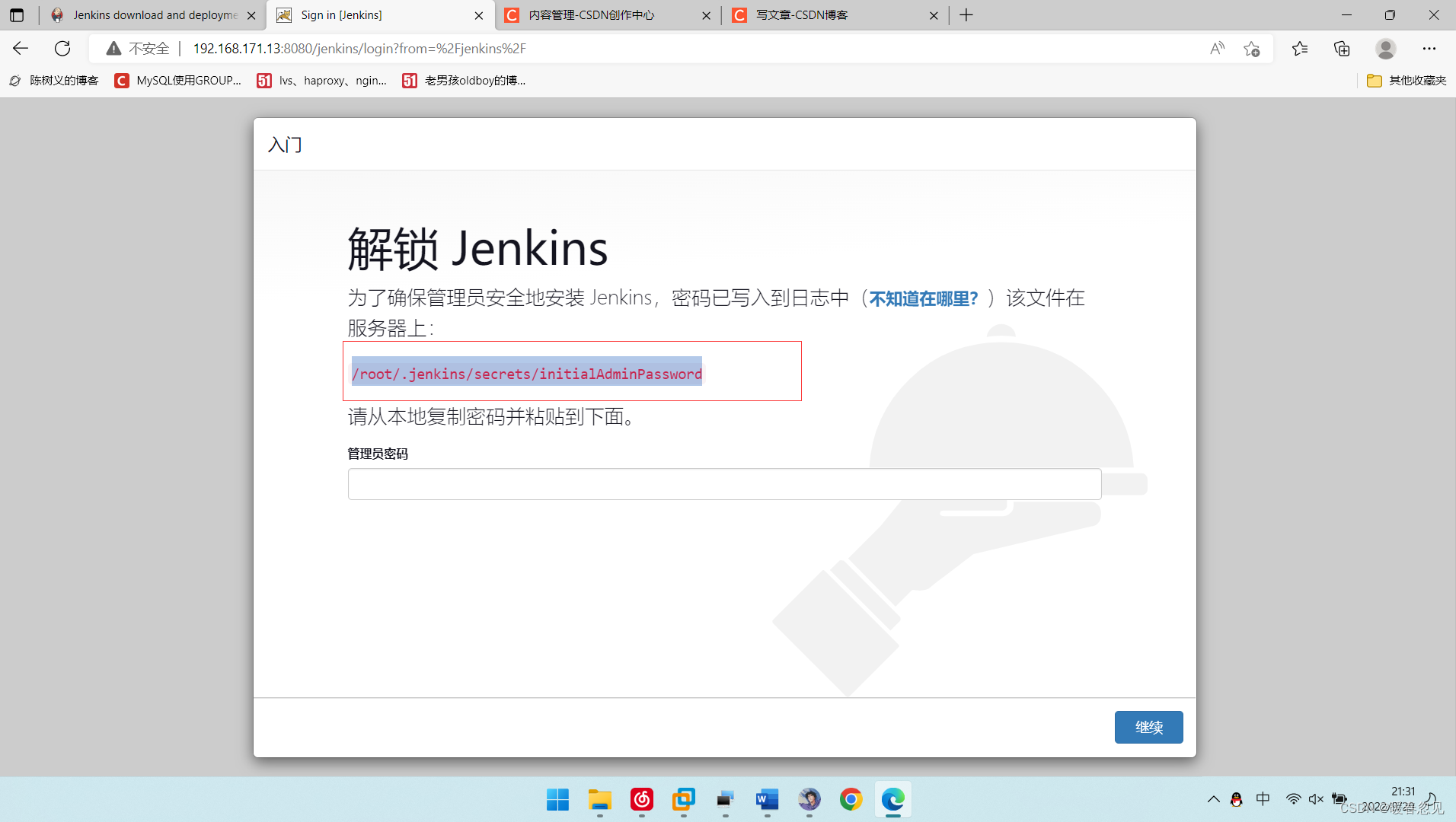Open the Favorites list icon
Screen dimensions: 1456x822
pos(1300,49)
